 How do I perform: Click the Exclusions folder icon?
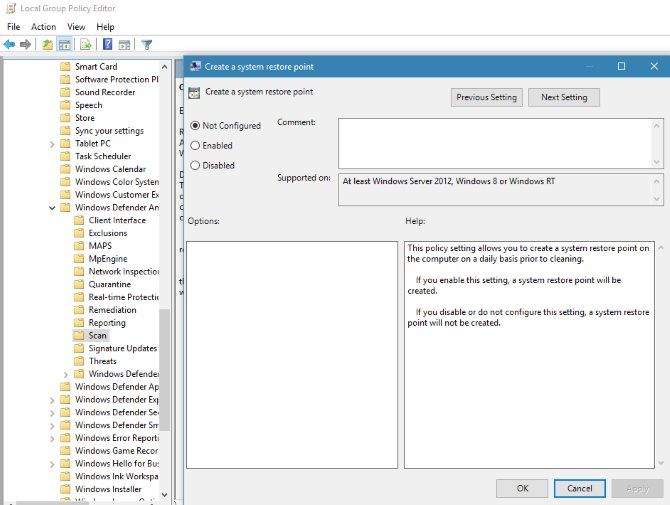point(79,233)
